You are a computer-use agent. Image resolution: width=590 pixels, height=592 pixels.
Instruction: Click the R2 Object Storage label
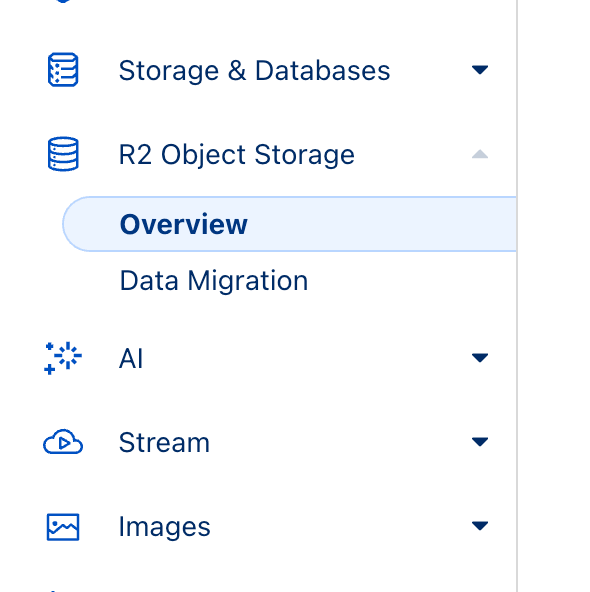[237, 155]
